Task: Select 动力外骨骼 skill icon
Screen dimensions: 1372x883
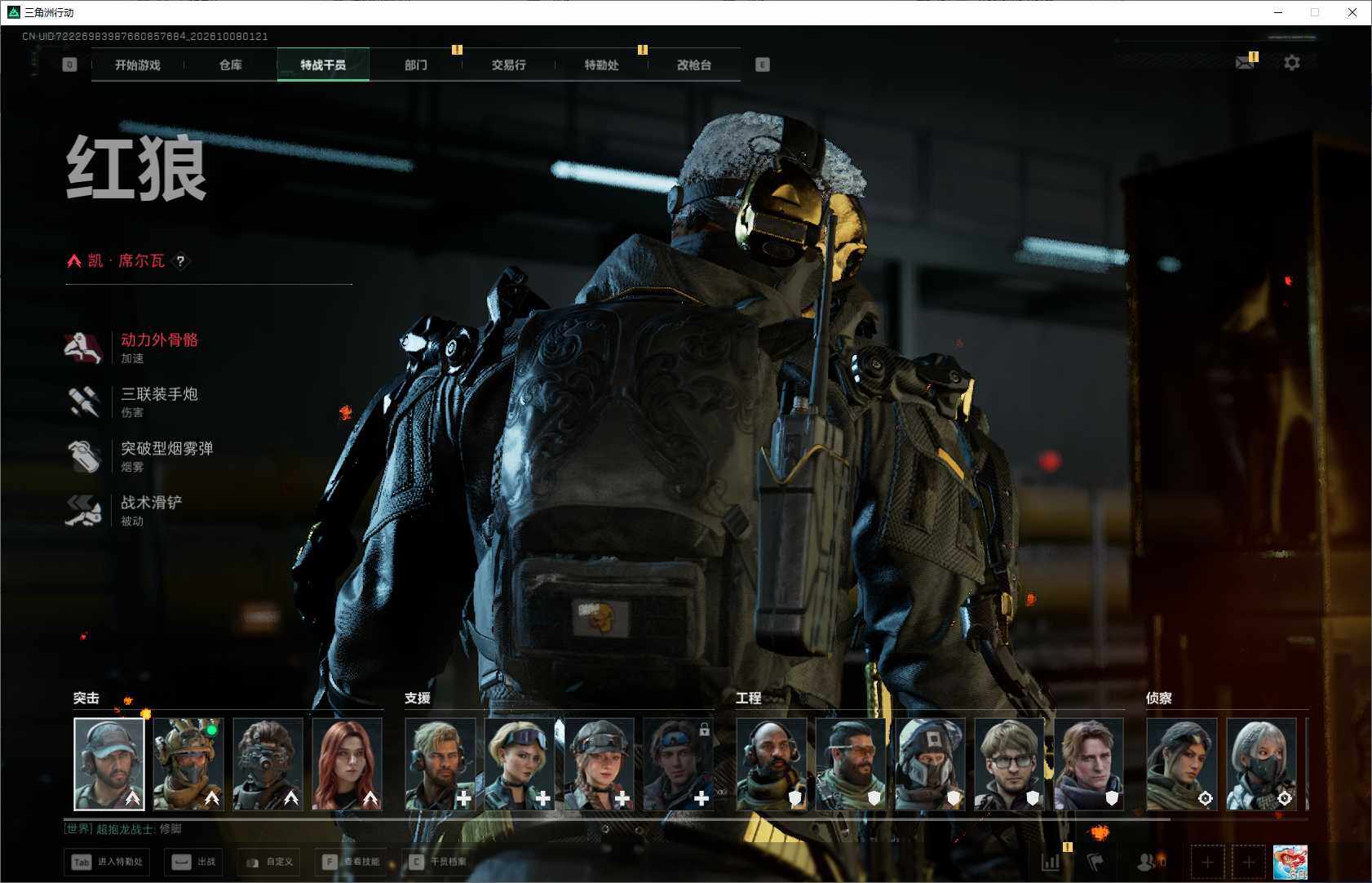Action: 83,348
